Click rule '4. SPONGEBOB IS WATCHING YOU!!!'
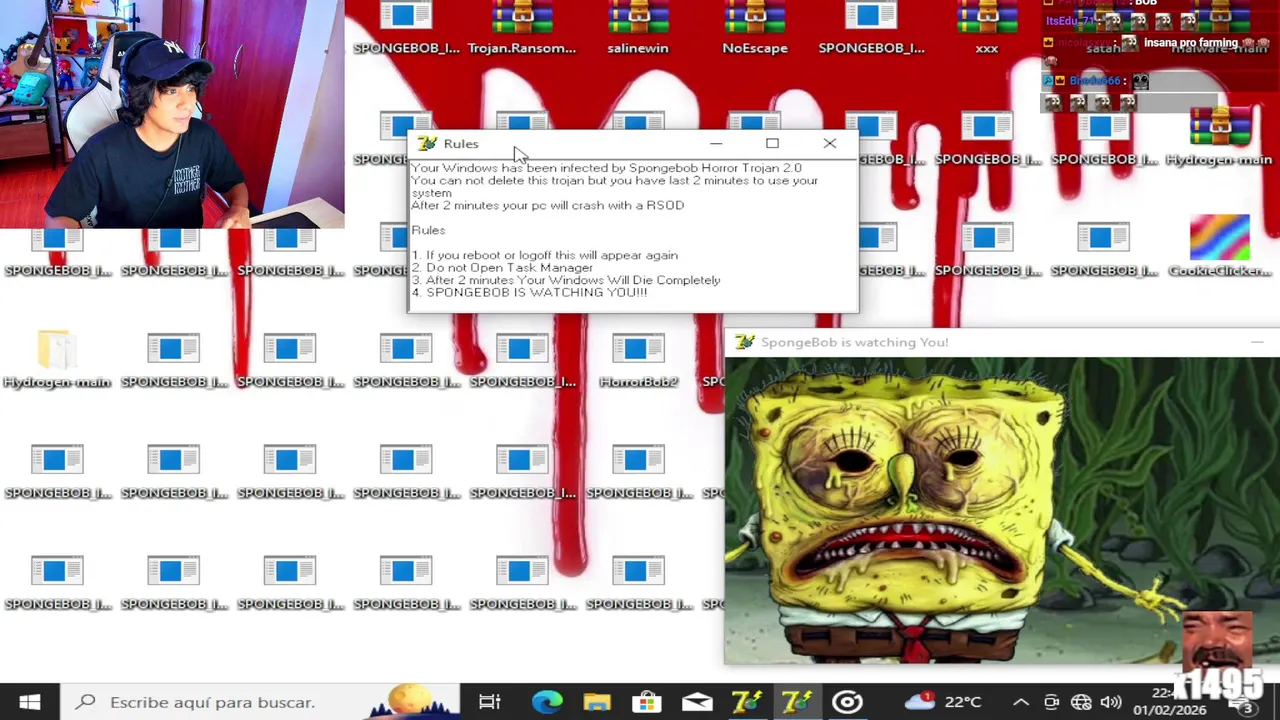The width and height of the screenshot is (1280, 720). pyautogui.click(x=530, y=292)
